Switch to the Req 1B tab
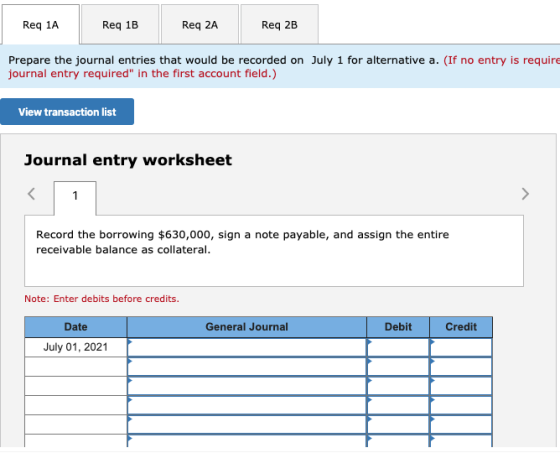The height and width of the screenshot is (453, 560). tap(120, 25)
